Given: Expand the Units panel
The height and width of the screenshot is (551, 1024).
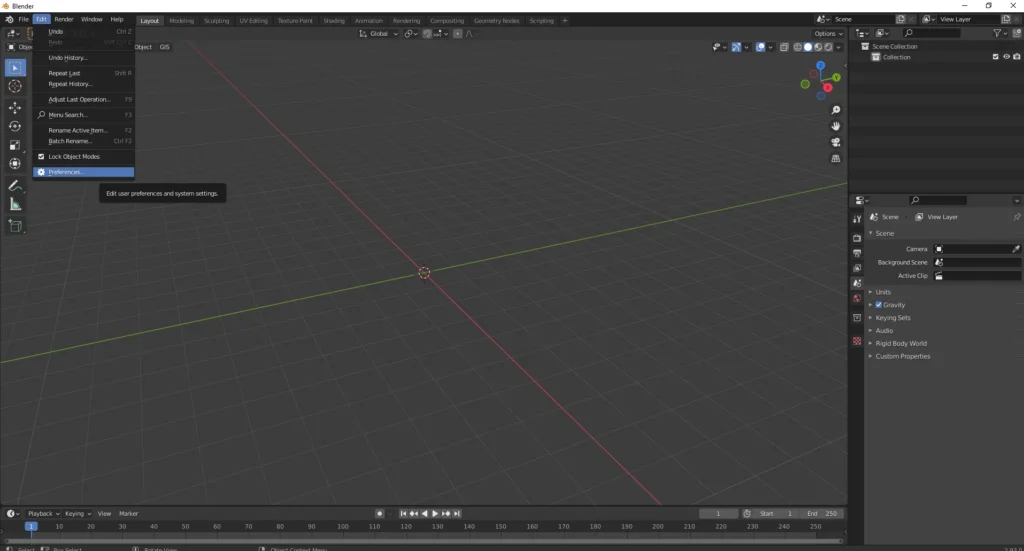Looking at the screenshot, I should (882, 292).
